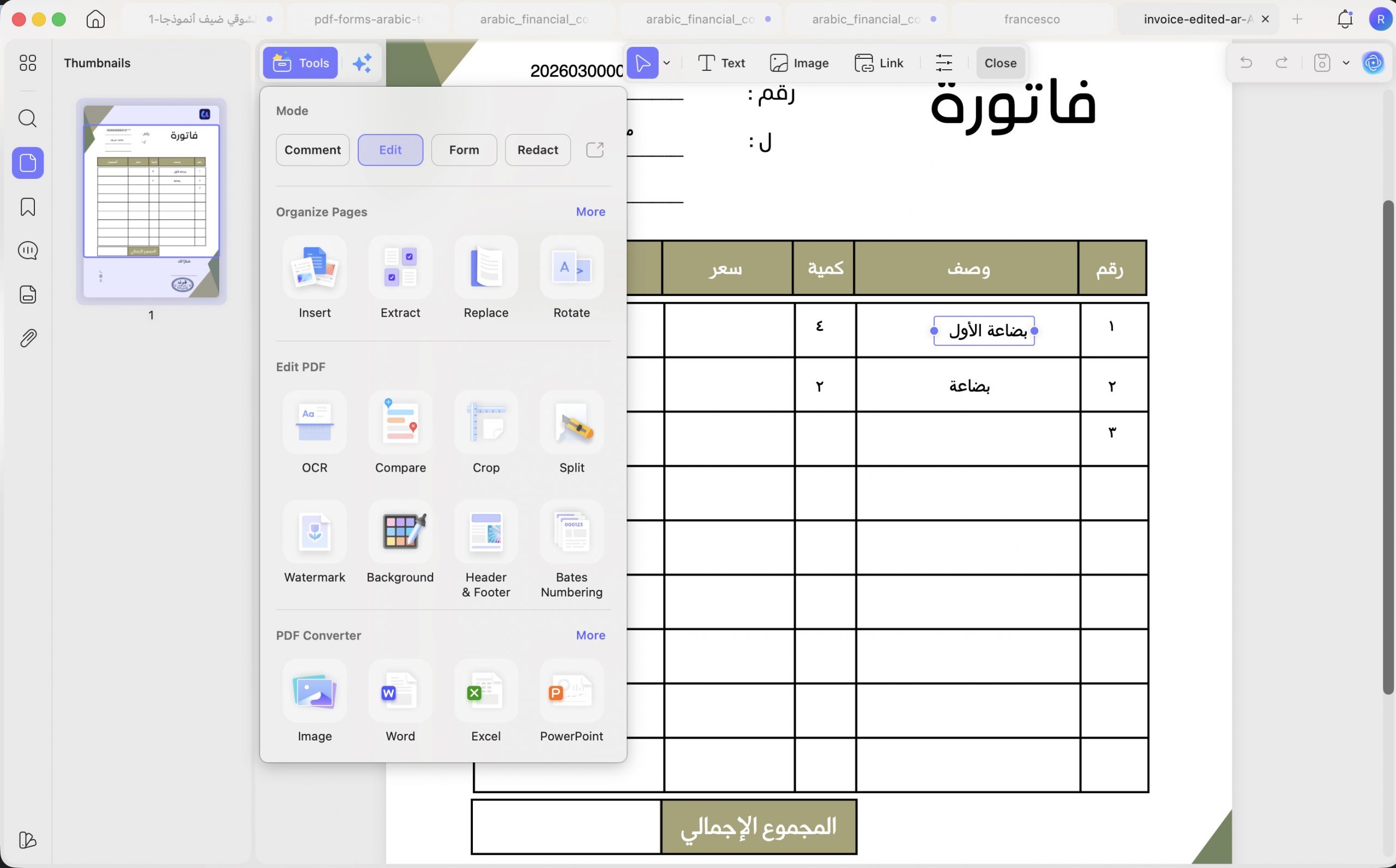The image size is (1396, 868).
Task: Open the Bates Numbering tool
Action: click(x=571, y=550)
